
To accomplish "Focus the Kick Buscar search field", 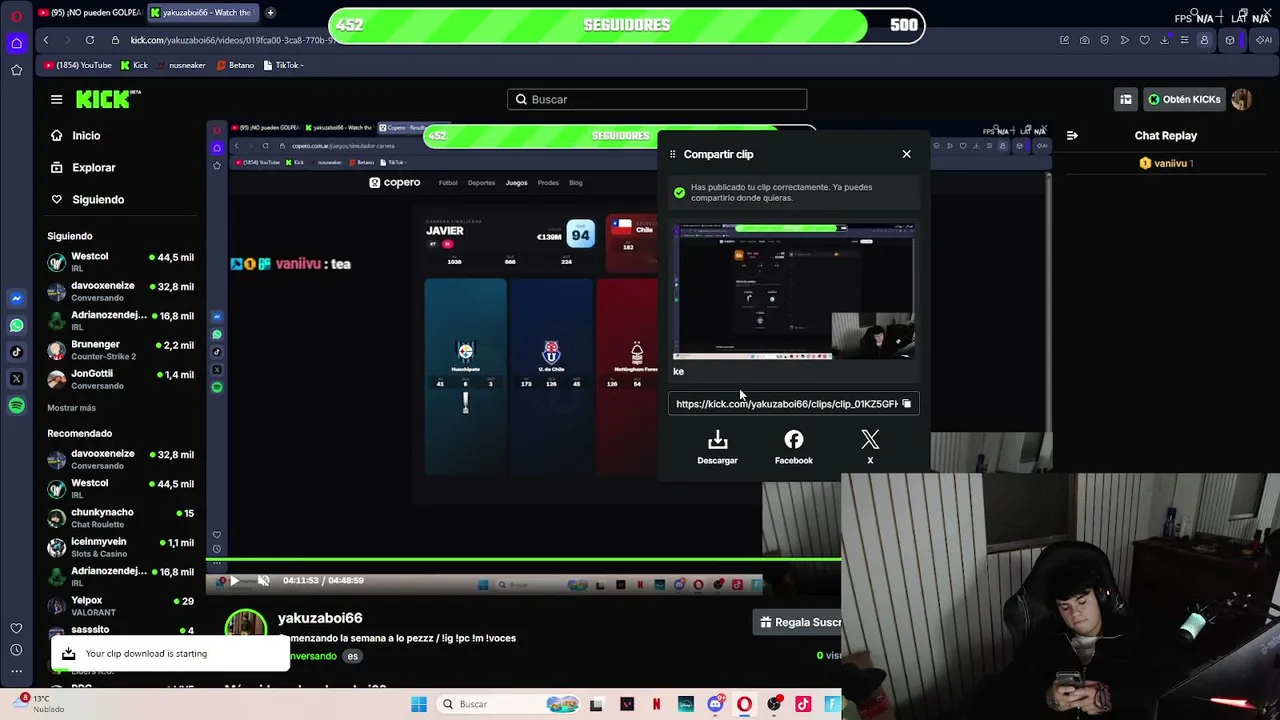I will click(657, 100).
